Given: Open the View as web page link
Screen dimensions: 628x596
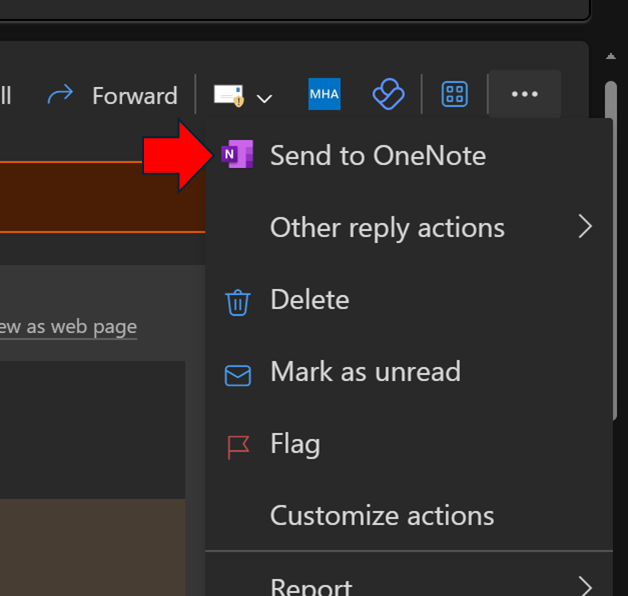Looking at the screenshot, I should 68,327.
